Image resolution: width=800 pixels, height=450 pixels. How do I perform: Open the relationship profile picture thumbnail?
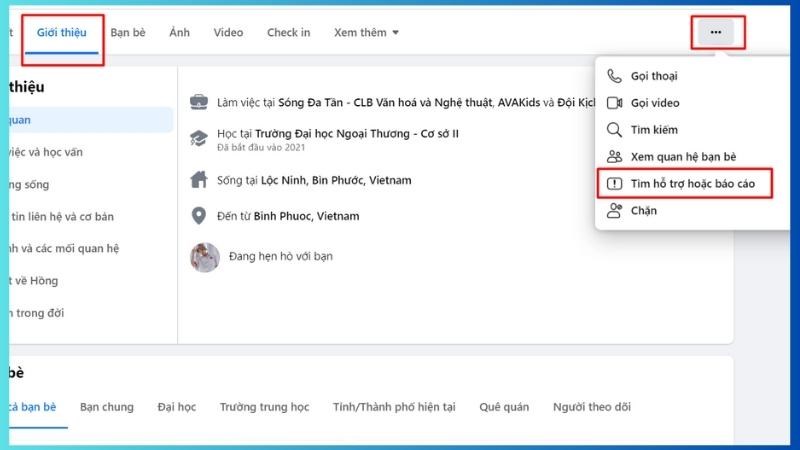click(x=205, y=257)
